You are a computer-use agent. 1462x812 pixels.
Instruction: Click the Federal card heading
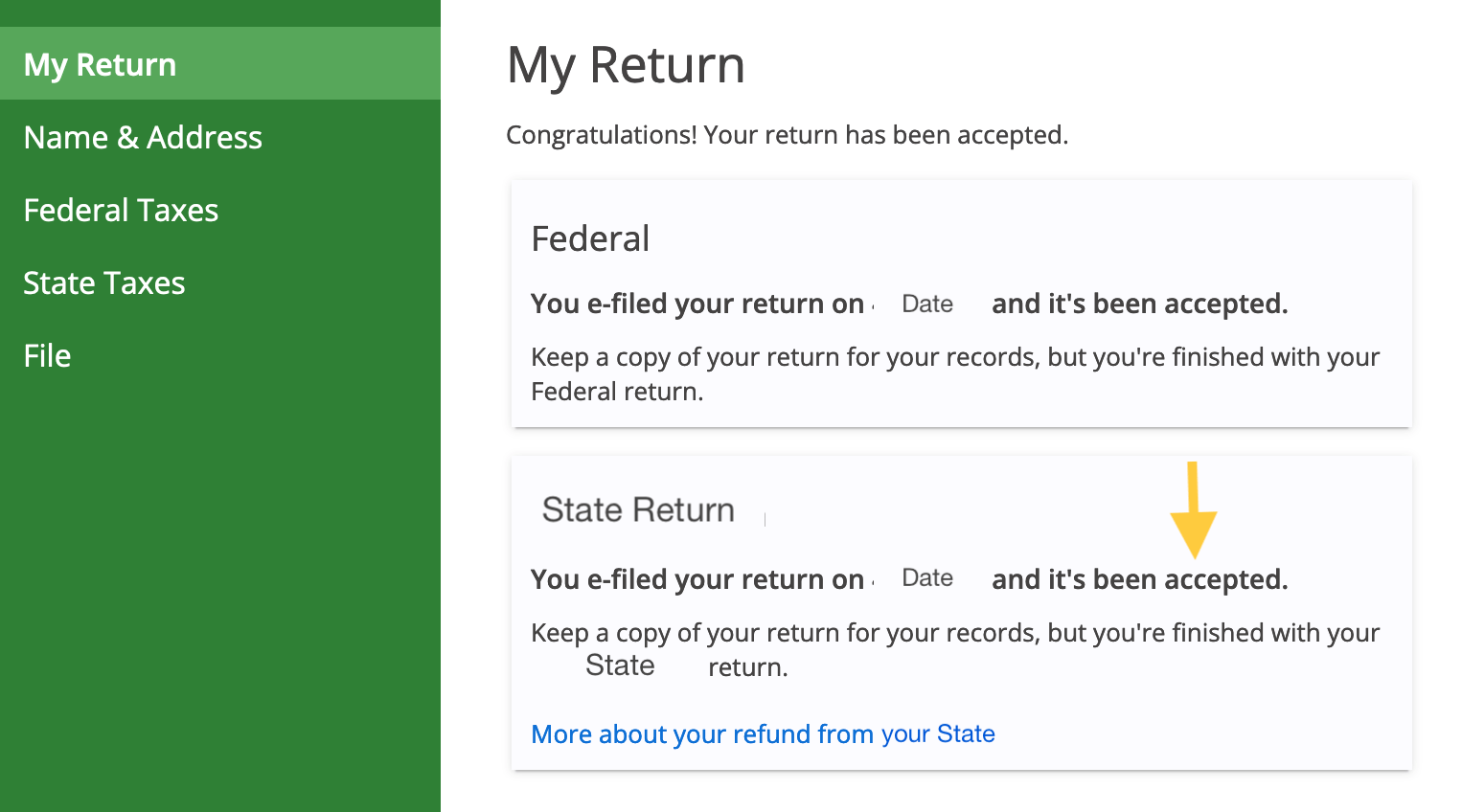[x=590, y=238]
